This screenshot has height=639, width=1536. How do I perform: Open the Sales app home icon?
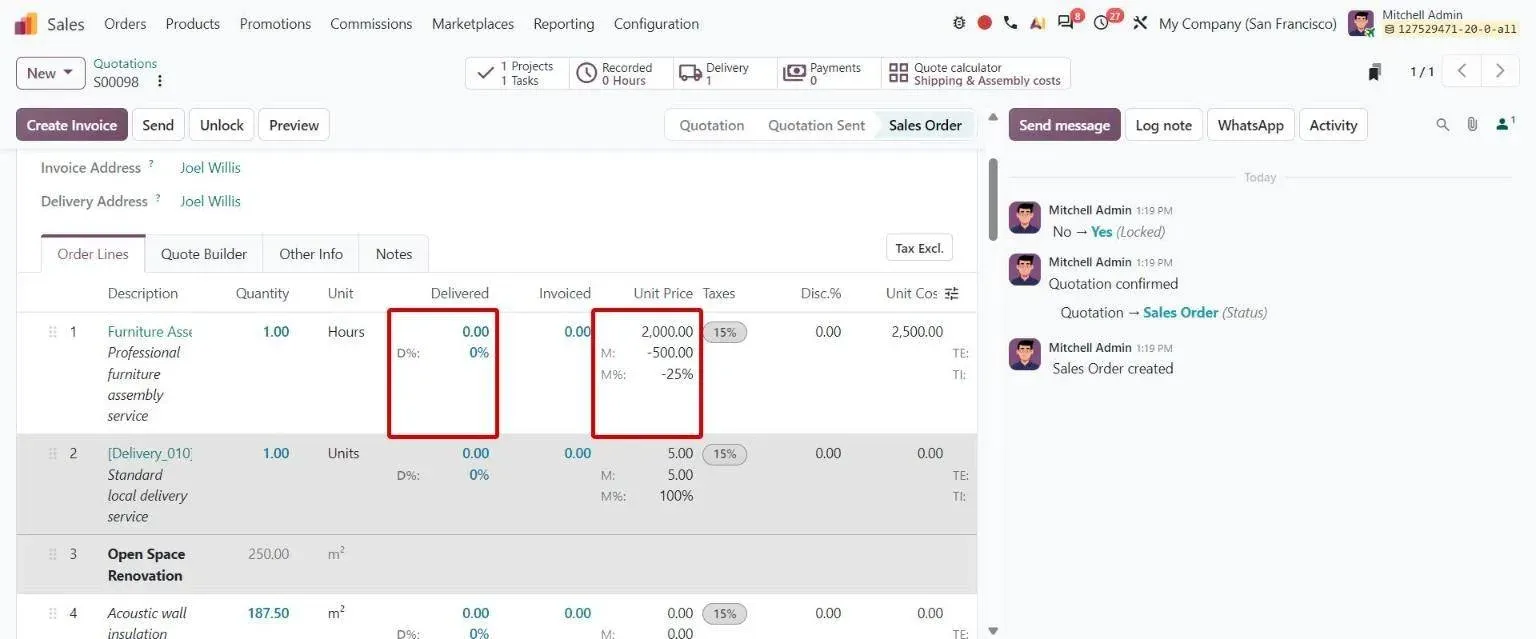26,23
